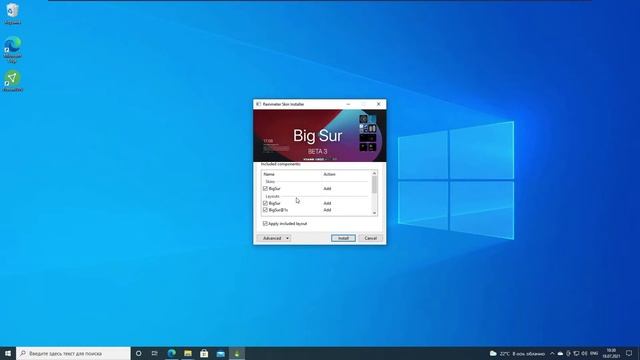Click the OneDrive cloud tray icon
The image size is (640, 360).
coord(560,353)
